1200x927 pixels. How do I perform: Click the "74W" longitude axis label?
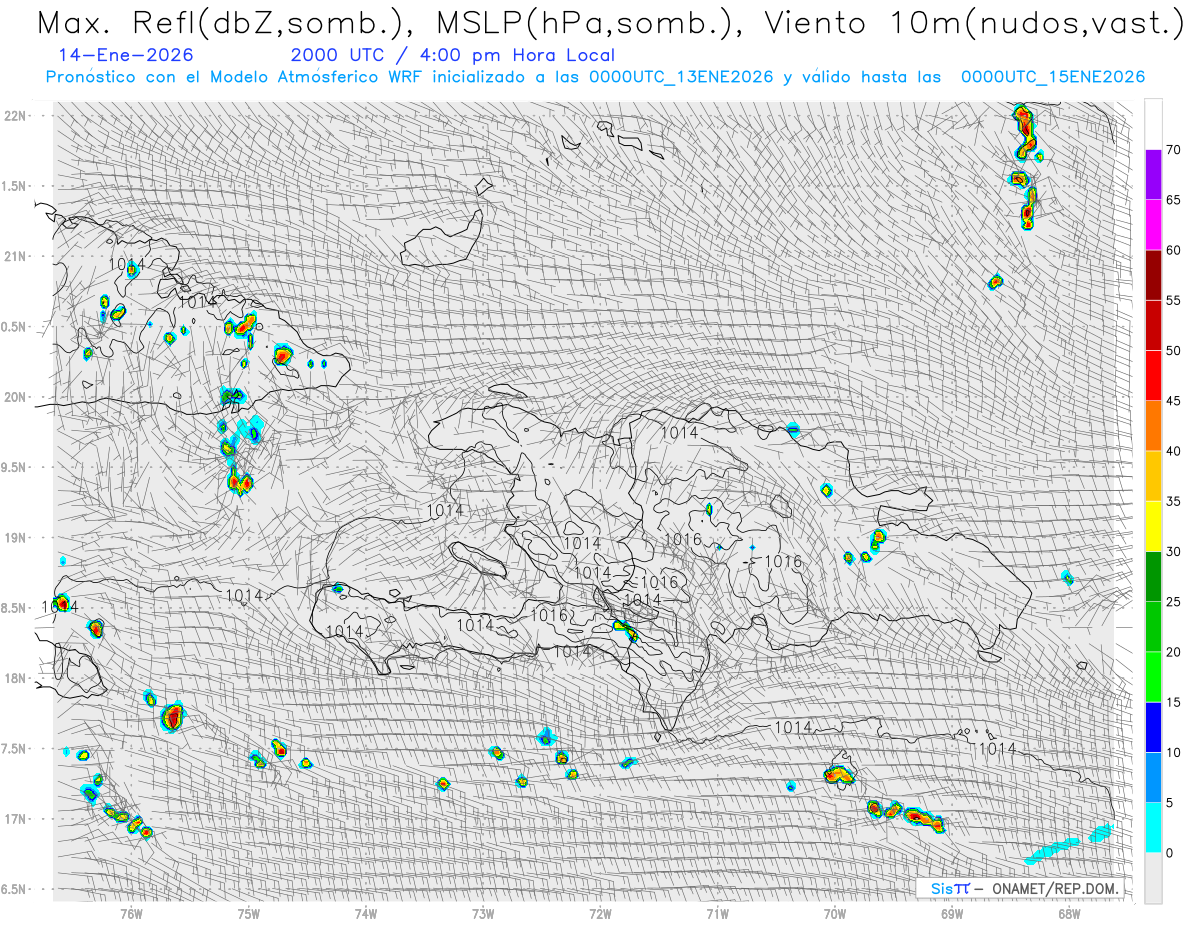click(x=366, y=912)
